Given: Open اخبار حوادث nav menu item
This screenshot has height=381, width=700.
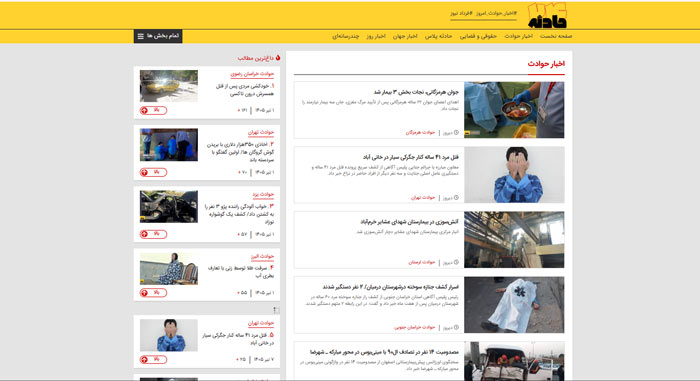Looking at the screenshot, I should point(518,36).
